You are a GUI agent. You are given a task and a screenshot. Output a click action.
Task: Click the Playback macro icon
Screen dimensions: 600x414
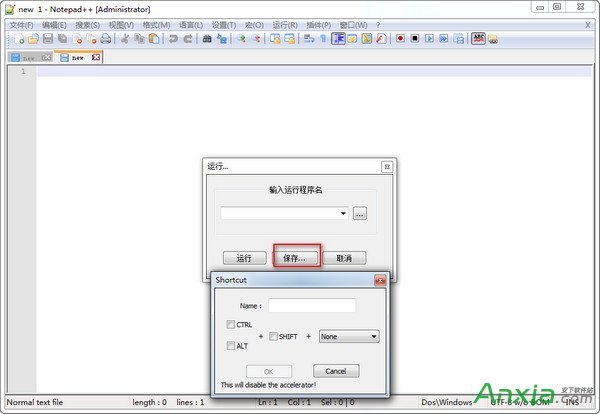click(x=429, y=39)
